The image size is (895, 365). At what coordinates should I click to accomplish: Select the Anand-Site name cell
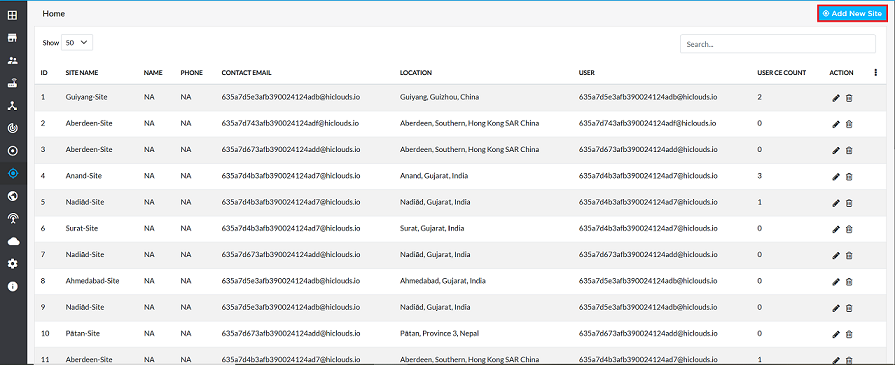point(84,176)
